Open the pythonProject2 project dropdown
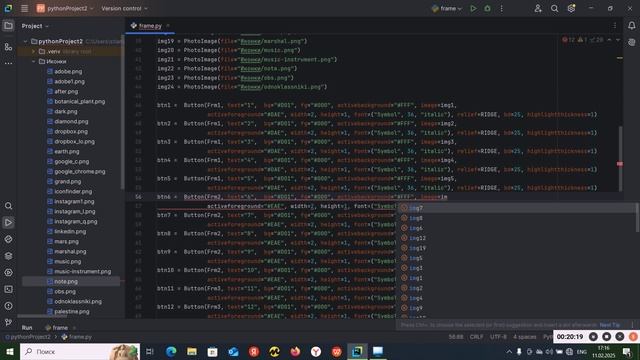This screenshot has height=360, width=640. click(65, 8)
